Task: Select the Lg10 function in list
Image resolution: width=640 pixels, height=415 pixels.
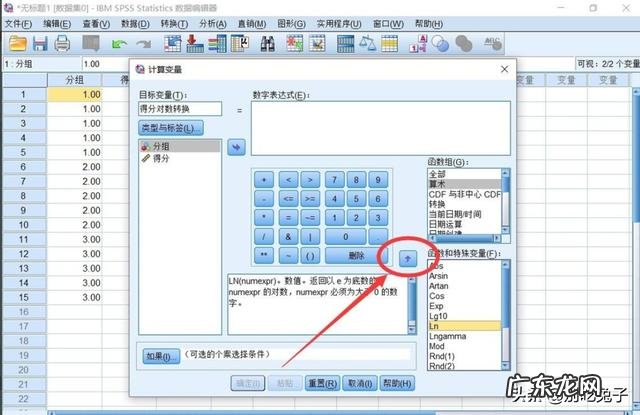Action: pyautogui.click(x=464, y=316)
